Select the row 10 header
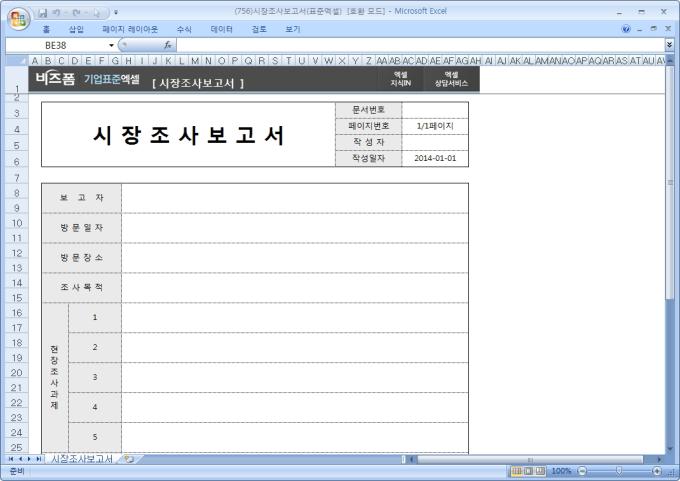The image size is (680, 481). click(16, 223)
